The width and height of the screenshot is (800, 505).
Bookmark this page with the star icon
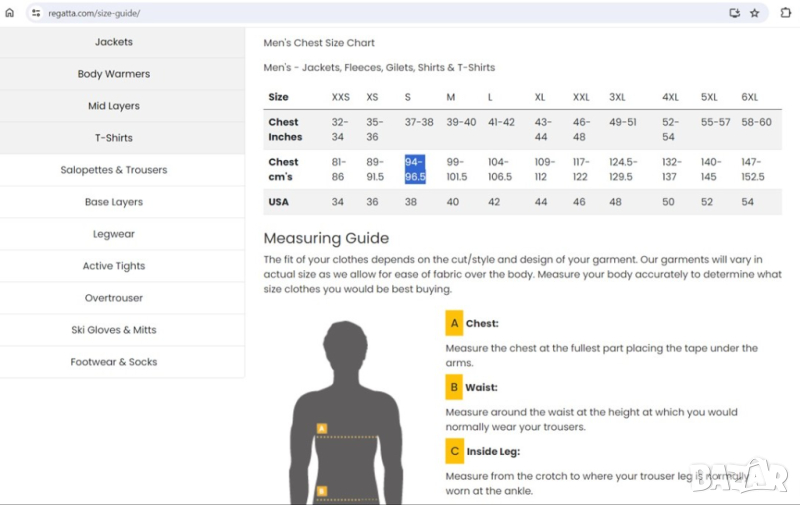click(755, 13)
